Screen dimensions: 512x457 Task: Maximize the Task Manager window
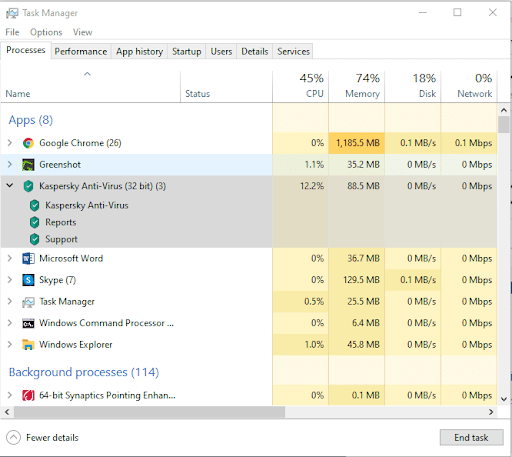click(x=457, y=12)
